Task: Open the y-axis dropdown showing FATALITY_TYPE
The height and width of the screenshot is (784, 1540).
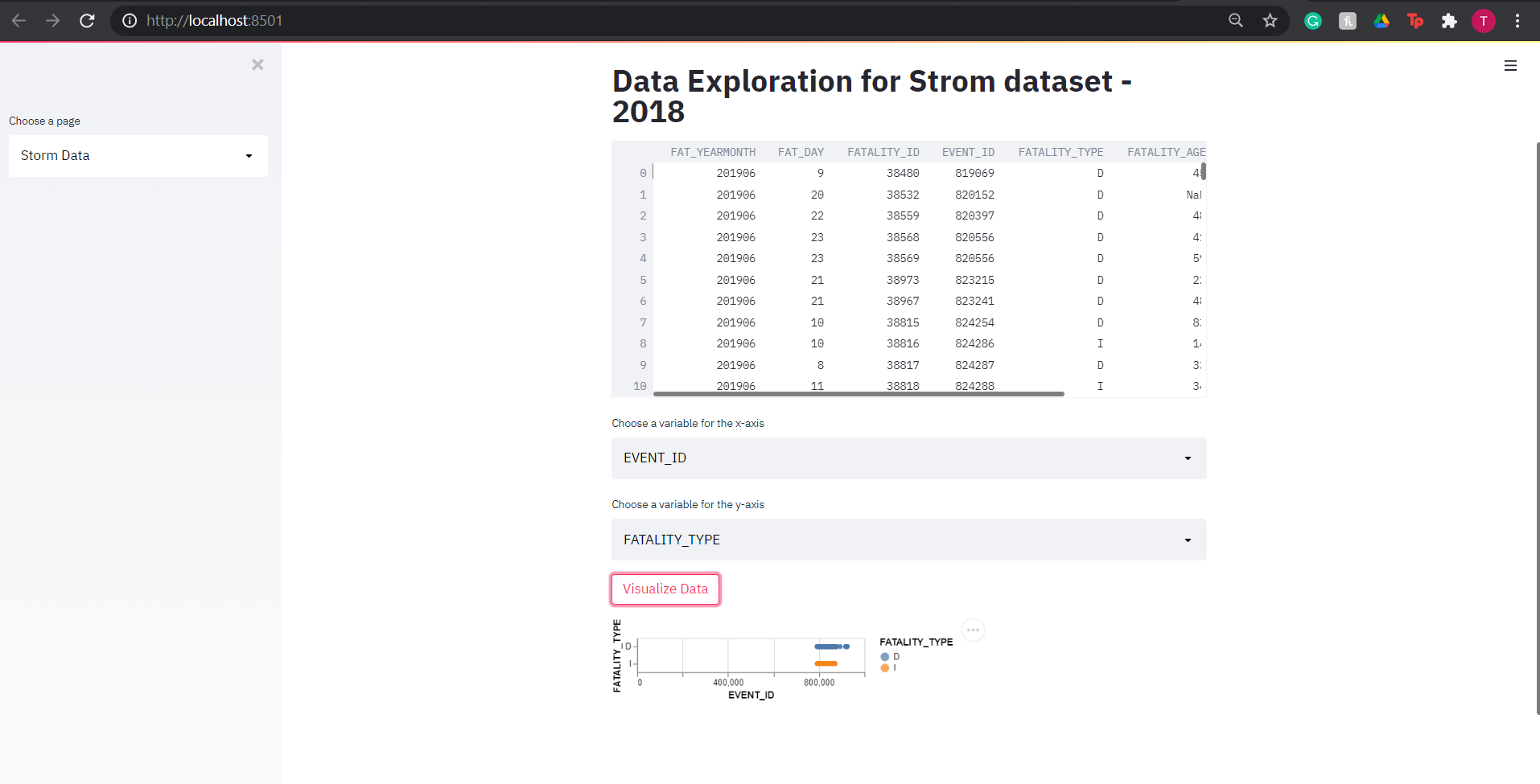Action: point(908,540)
